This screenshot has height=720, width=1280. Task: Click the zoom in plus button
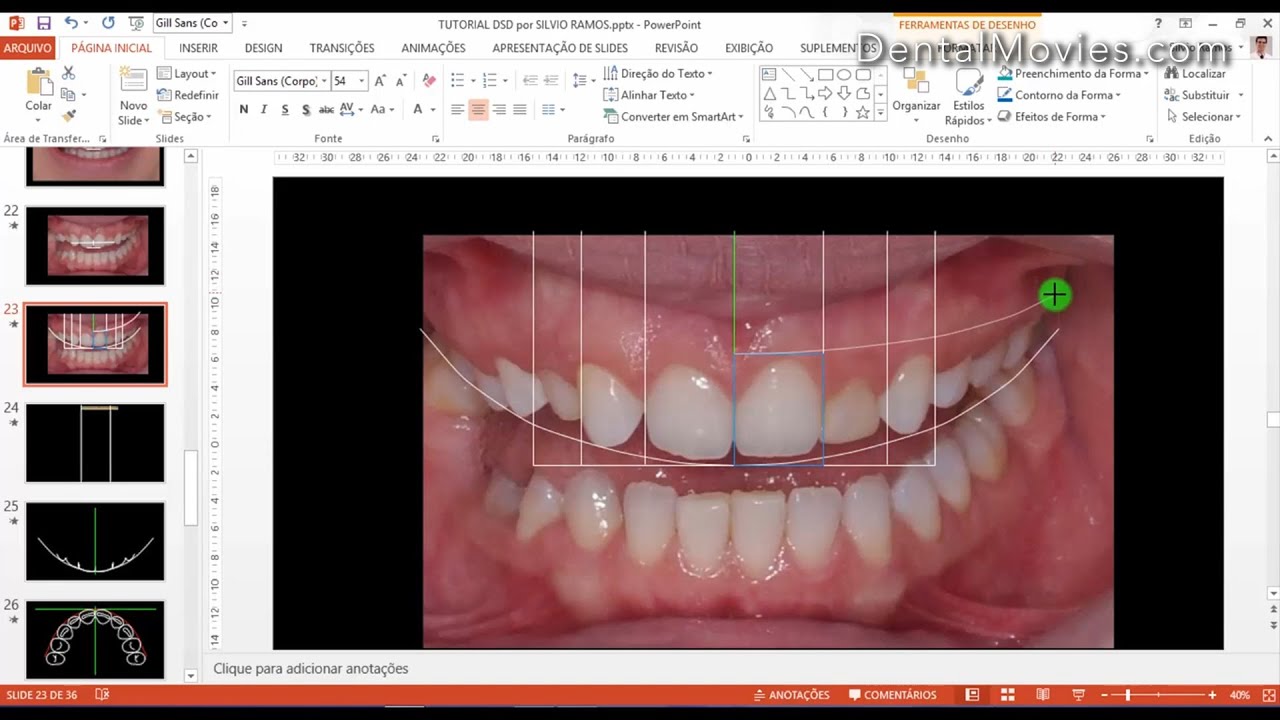pos(1212,695)
